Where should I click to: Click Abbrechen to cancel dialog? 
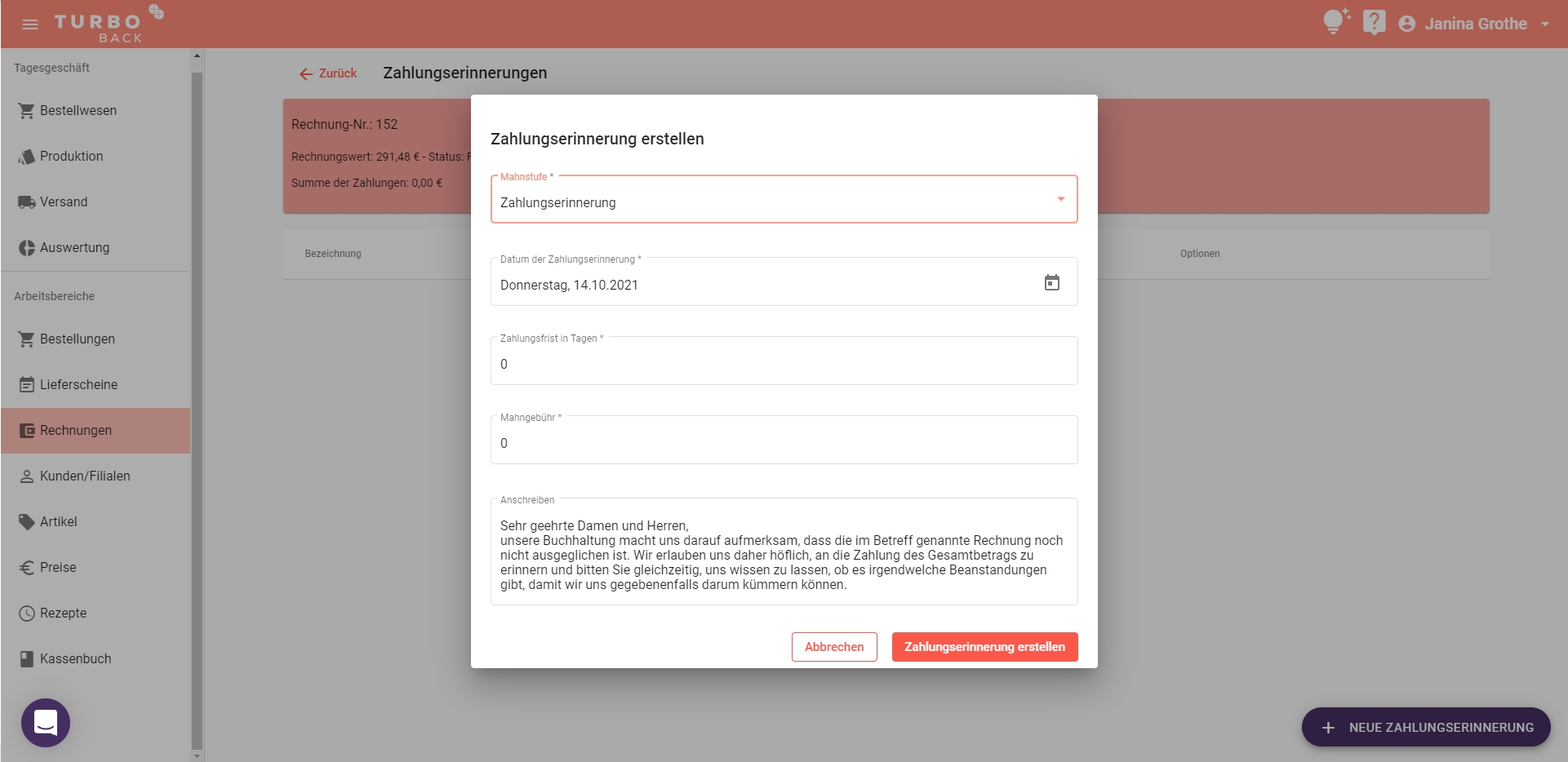pyautogui.click(x=833, y=647)
